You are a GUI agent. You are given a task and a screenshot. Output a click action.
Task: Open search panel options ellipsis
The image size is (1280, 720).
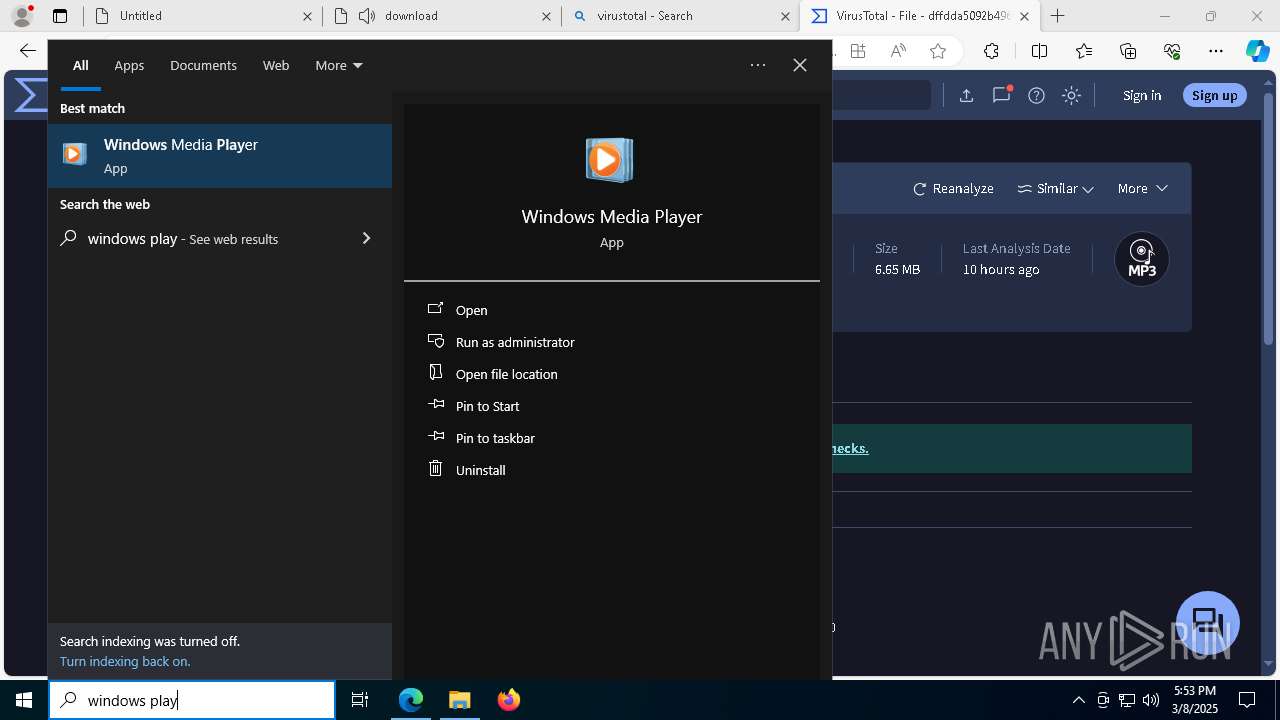point(758,65)
